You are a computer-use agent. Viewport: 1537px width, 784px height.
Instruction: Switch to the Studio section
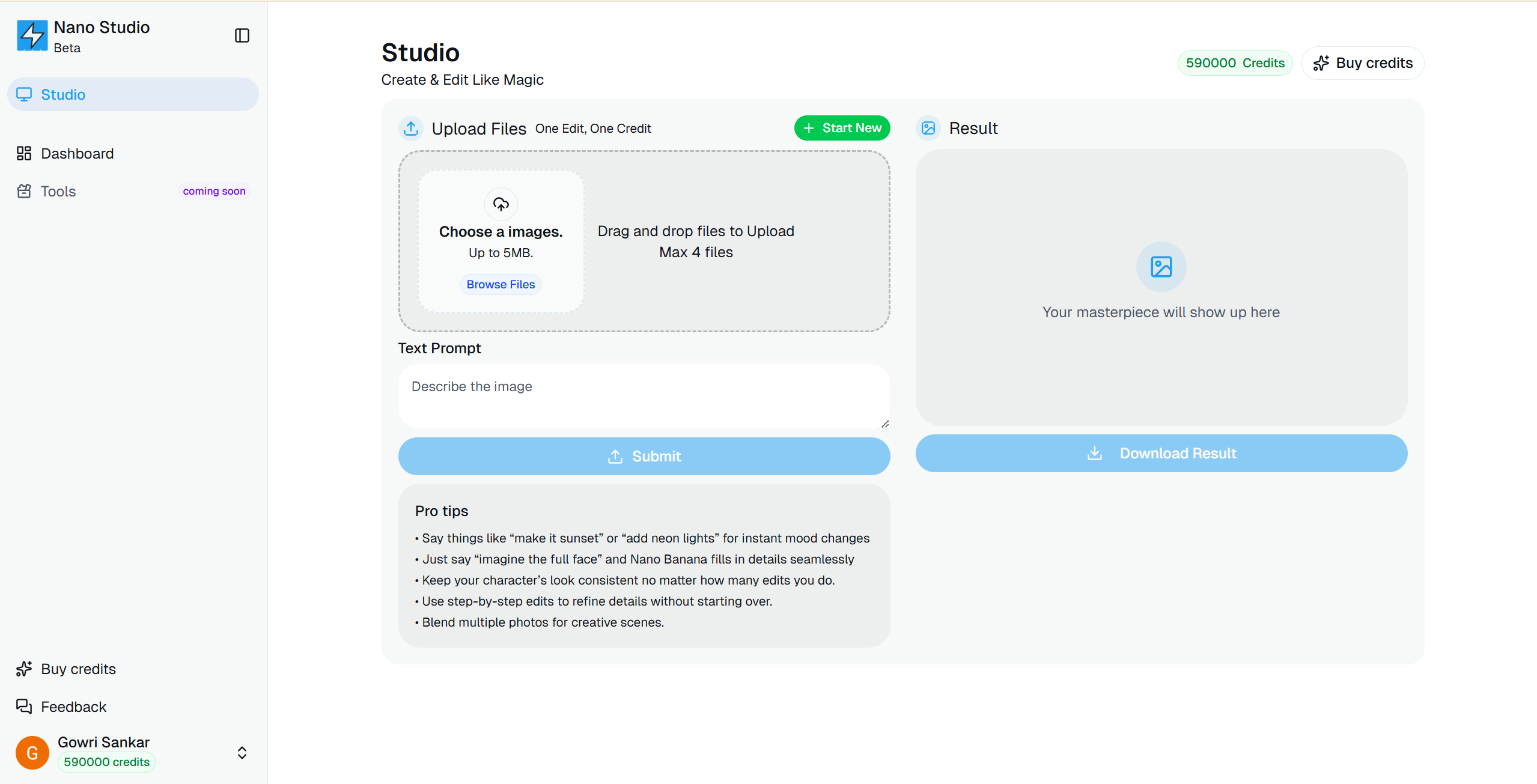[x=62, y=94]
